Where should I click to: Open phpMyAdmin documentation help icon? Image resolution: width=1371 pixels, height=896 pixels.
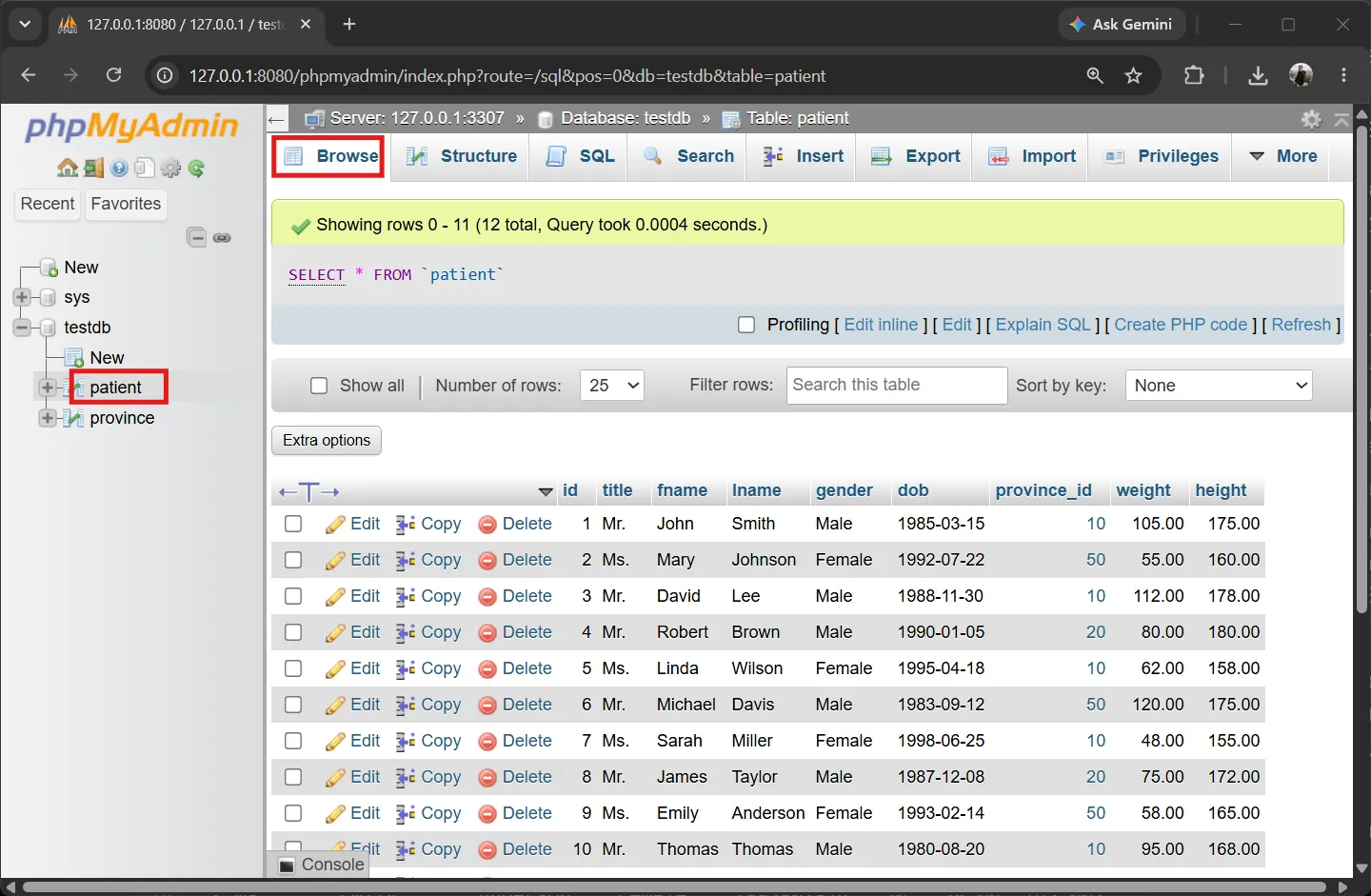tap(119, 169)
